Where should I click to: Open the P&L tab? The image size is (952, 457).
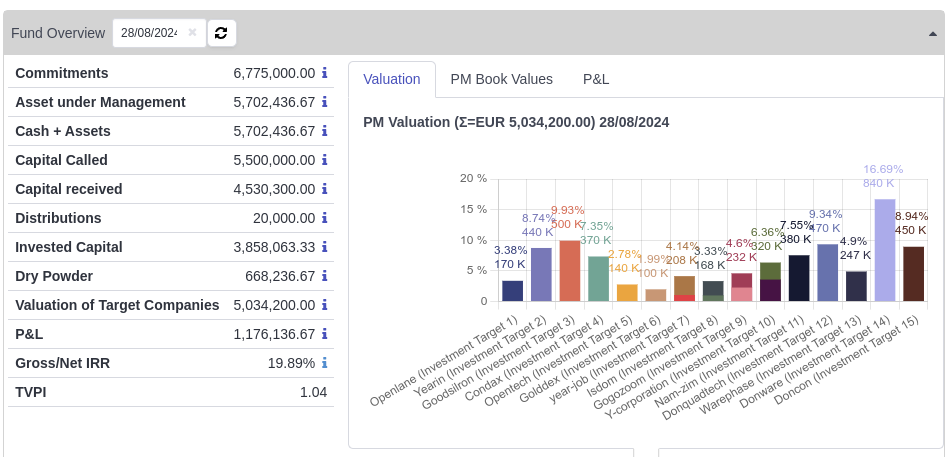[596, 79]
